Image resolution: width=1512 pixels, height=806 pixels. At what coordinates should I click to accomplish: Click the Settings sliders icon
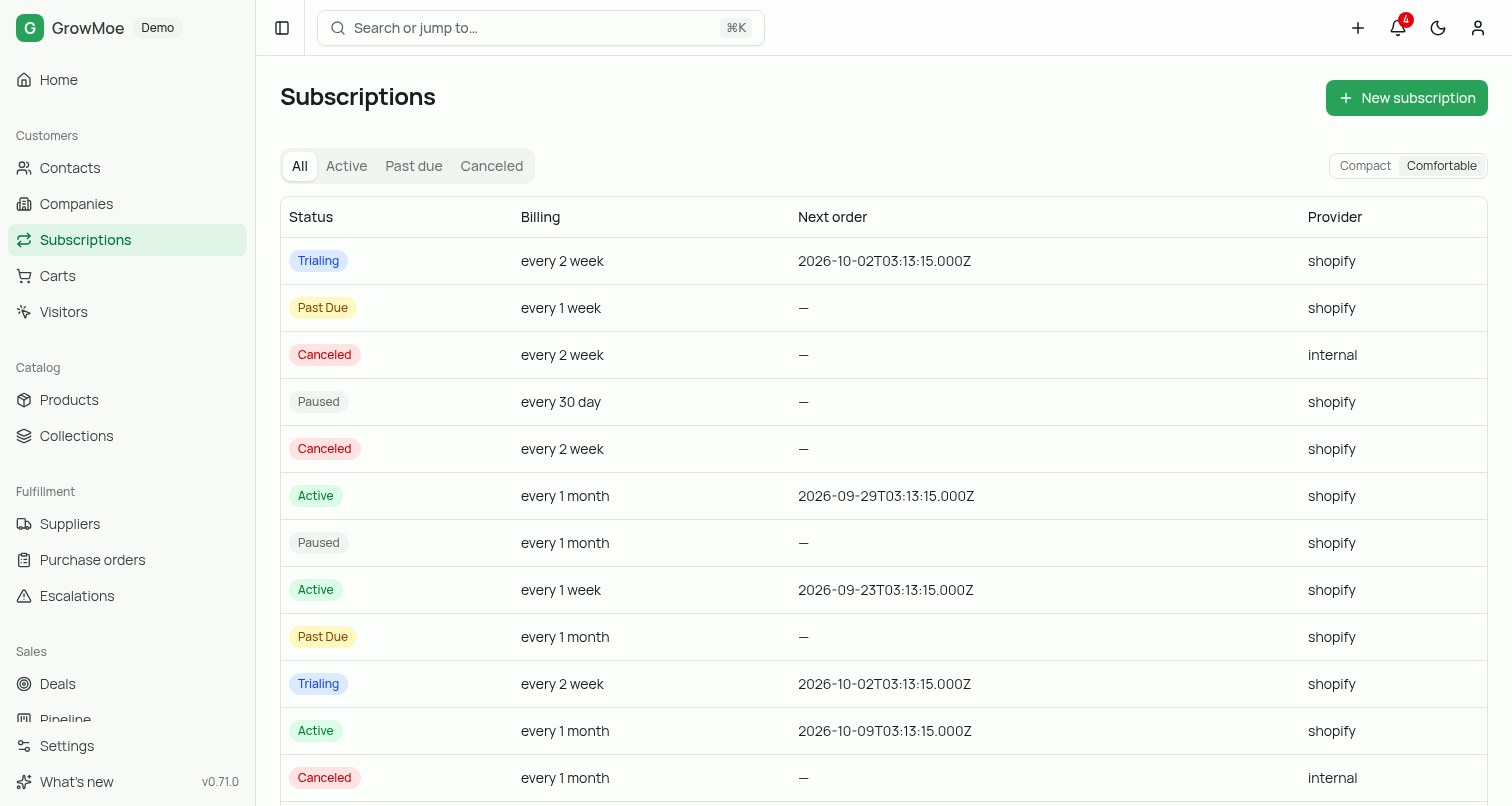click(x=24, y=746)
